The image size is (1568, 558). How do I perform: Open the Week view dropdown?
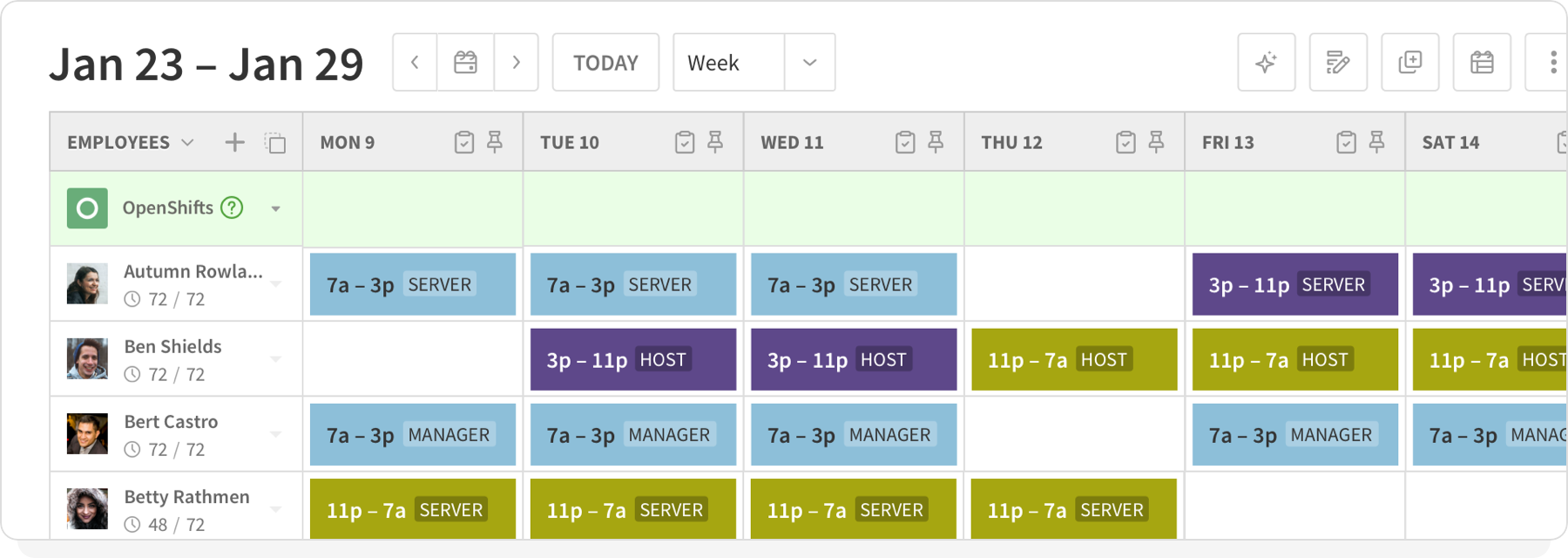coord(810,62)
